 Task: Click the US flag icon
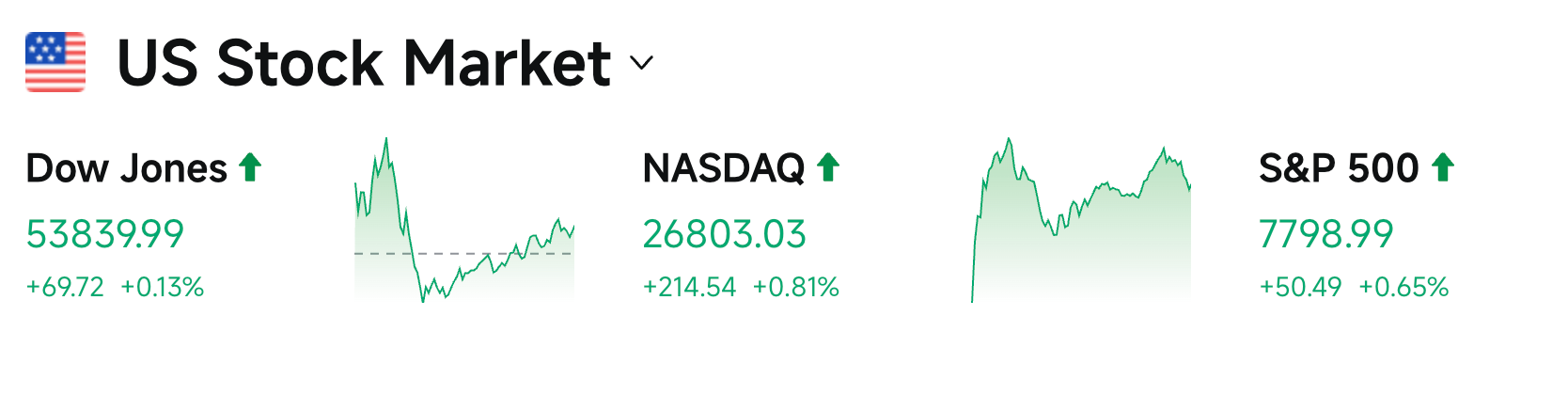coord(55,62)
